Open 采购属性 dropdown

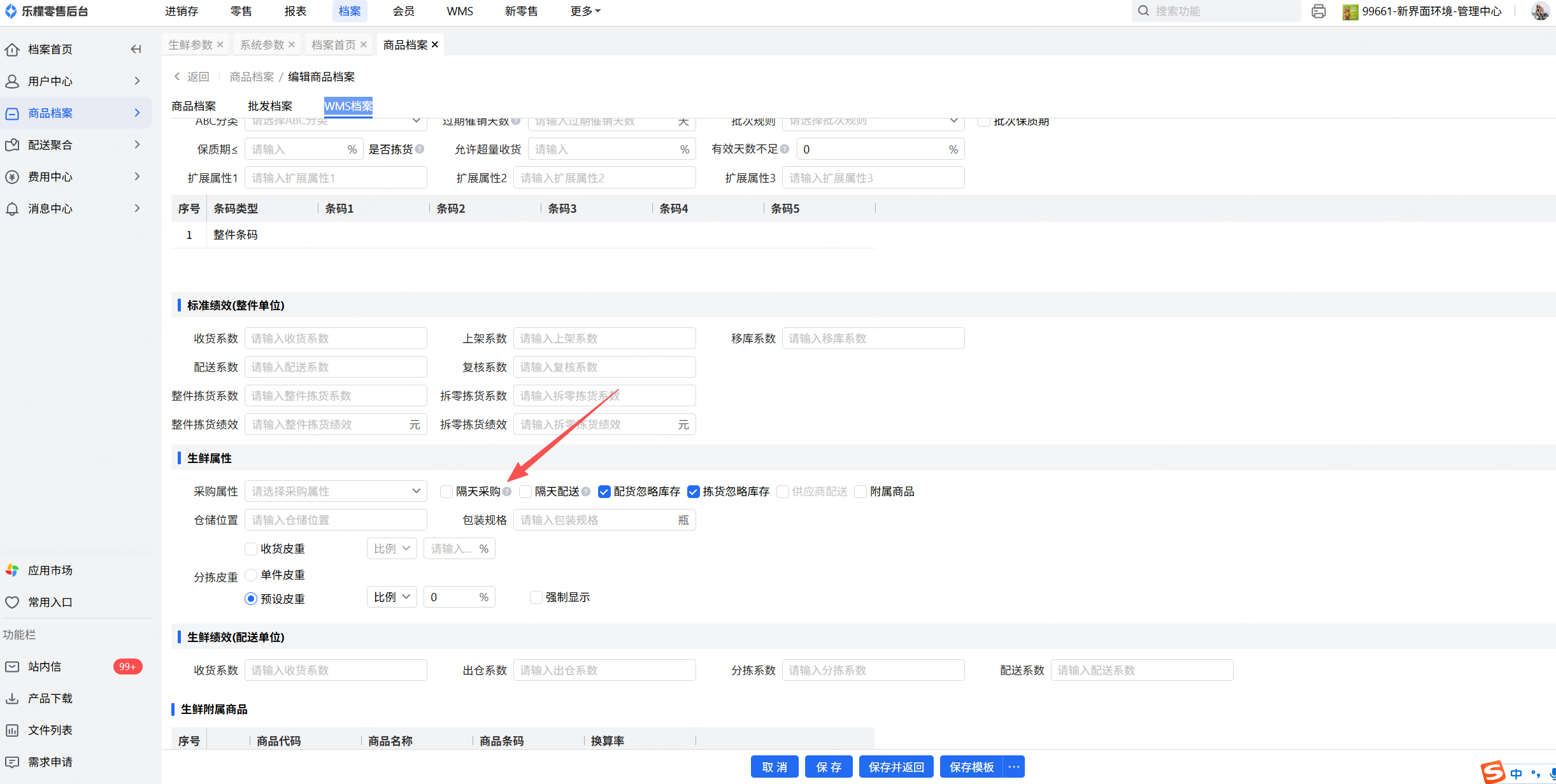[336, 491]
